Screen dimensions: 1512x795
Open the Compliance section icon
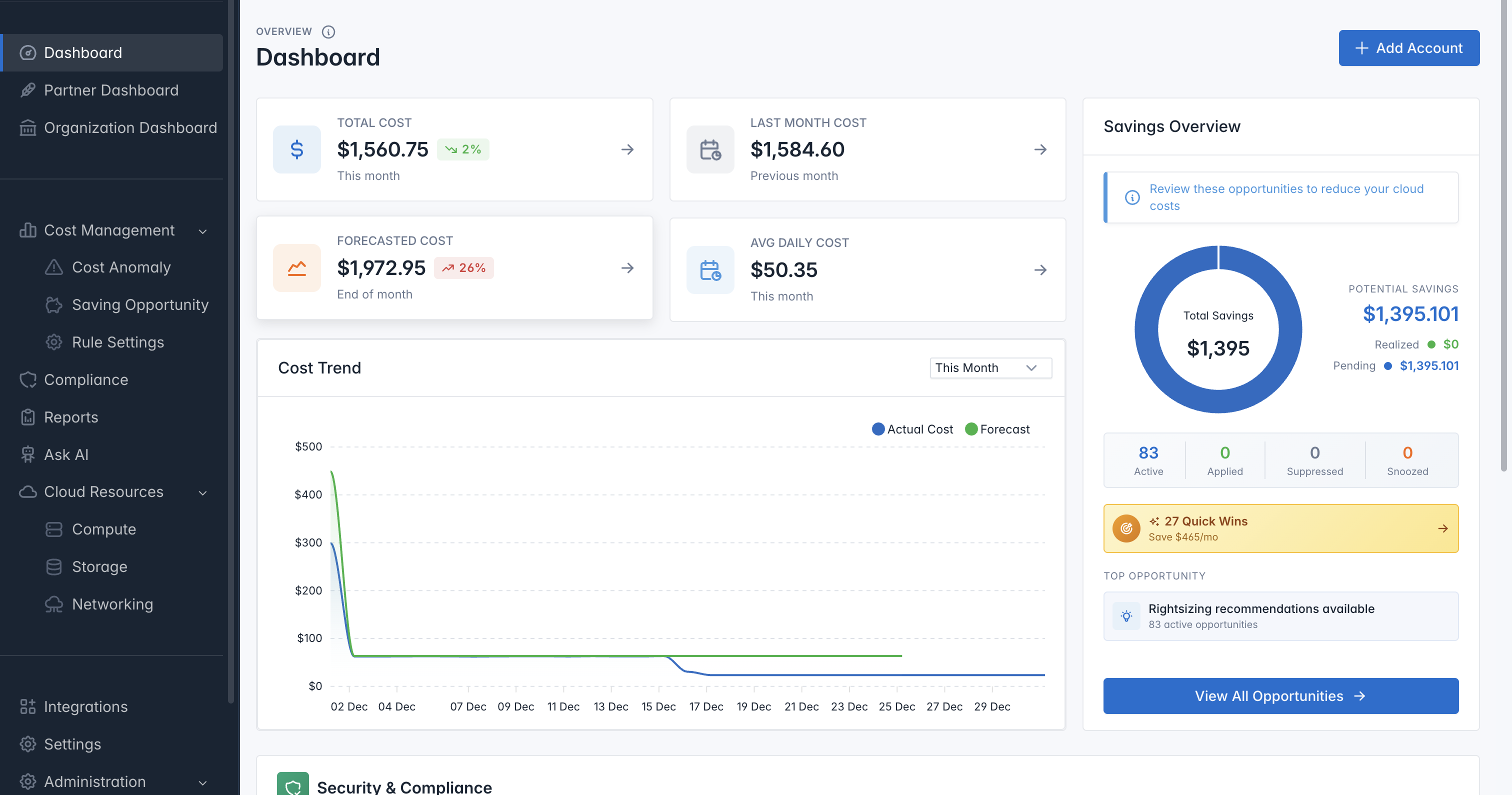[27, 379]
